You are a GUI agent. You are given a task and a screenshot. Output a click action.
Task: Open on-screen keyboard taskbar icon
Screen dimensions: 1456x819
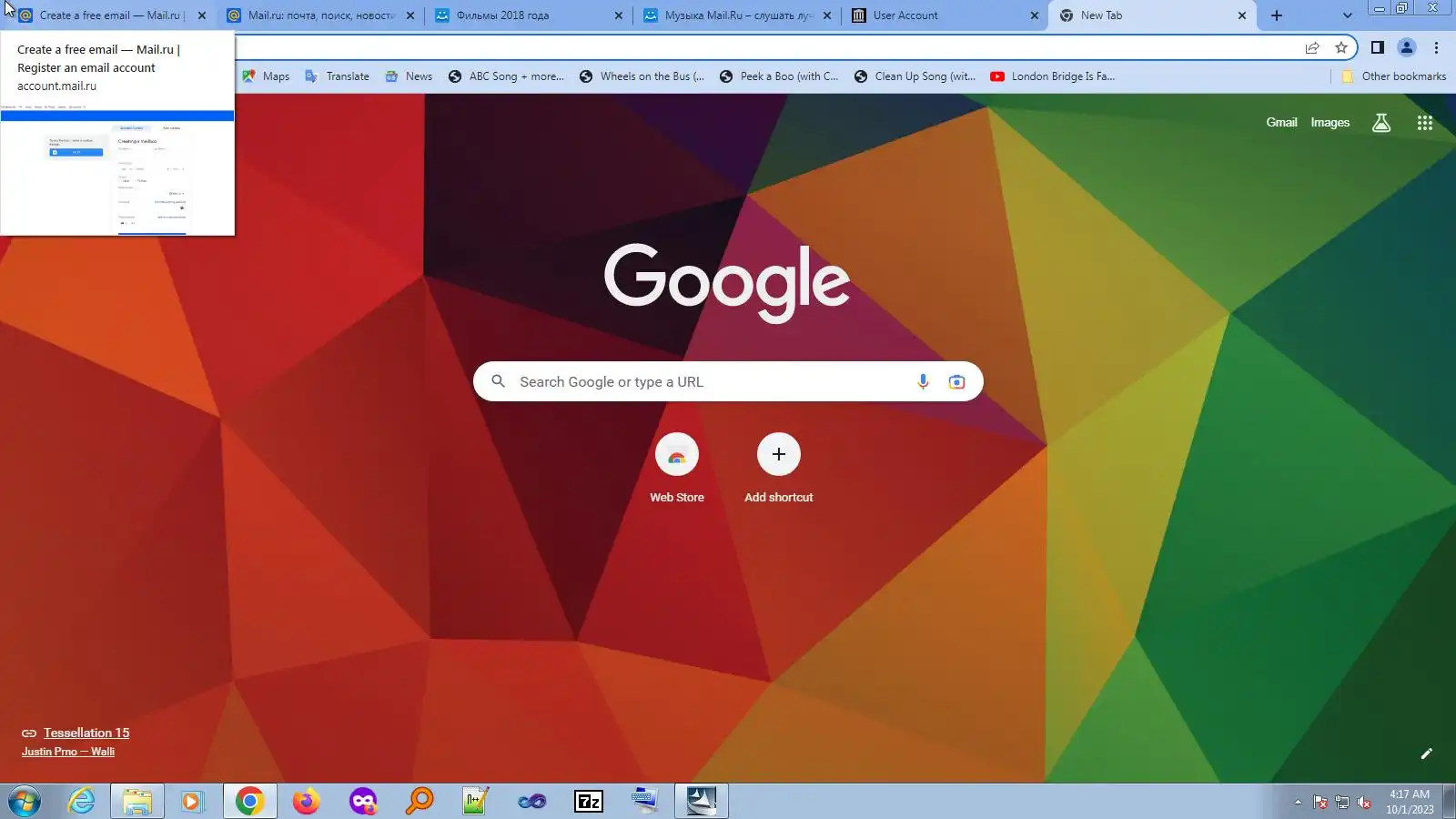pyautogui.click(x=645, y=802)
